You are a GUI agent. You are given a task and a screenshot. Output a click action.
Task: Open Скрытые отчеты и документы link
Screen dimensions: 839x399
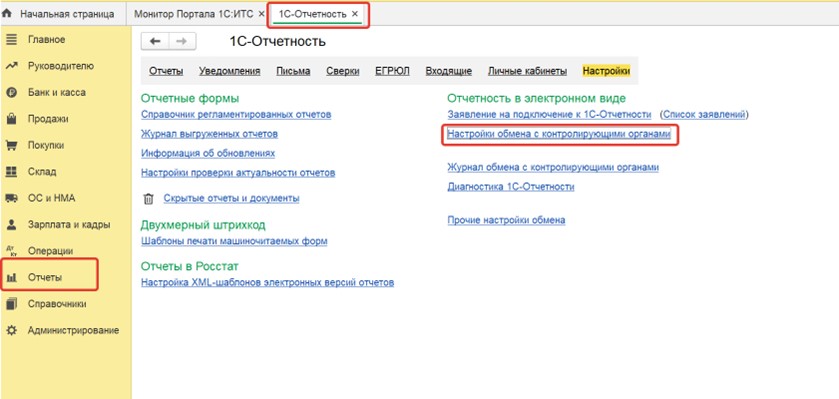point(231,198)
